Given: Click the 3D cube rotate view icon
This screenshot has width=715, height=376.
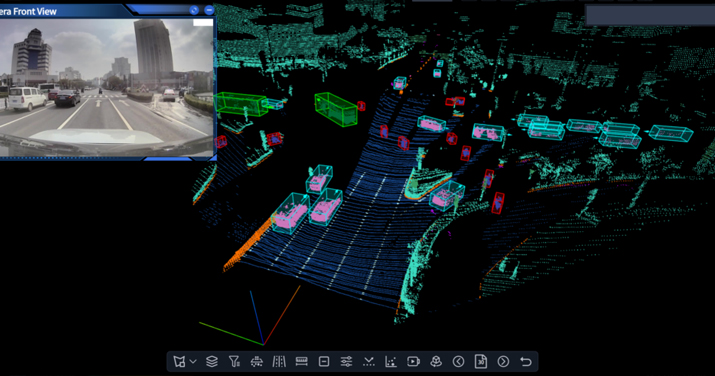Looking at the screenshot, I should [x=436, y=361].
